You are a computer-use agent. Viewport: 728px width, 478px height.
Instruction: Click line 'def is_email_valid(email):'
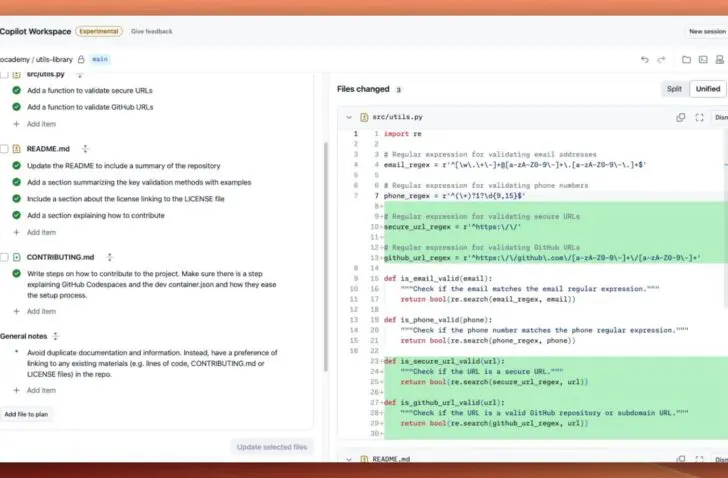coord(438,278)
